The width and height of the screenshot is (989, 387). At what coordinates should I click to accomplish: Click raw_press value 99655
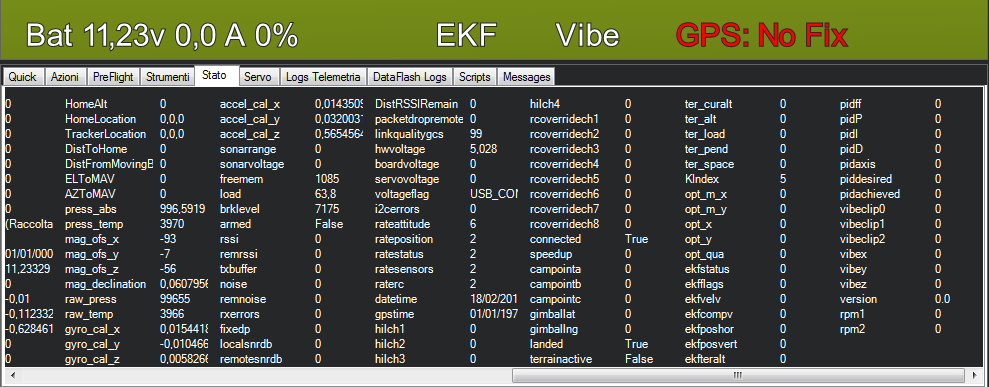(x=175, y=299)
